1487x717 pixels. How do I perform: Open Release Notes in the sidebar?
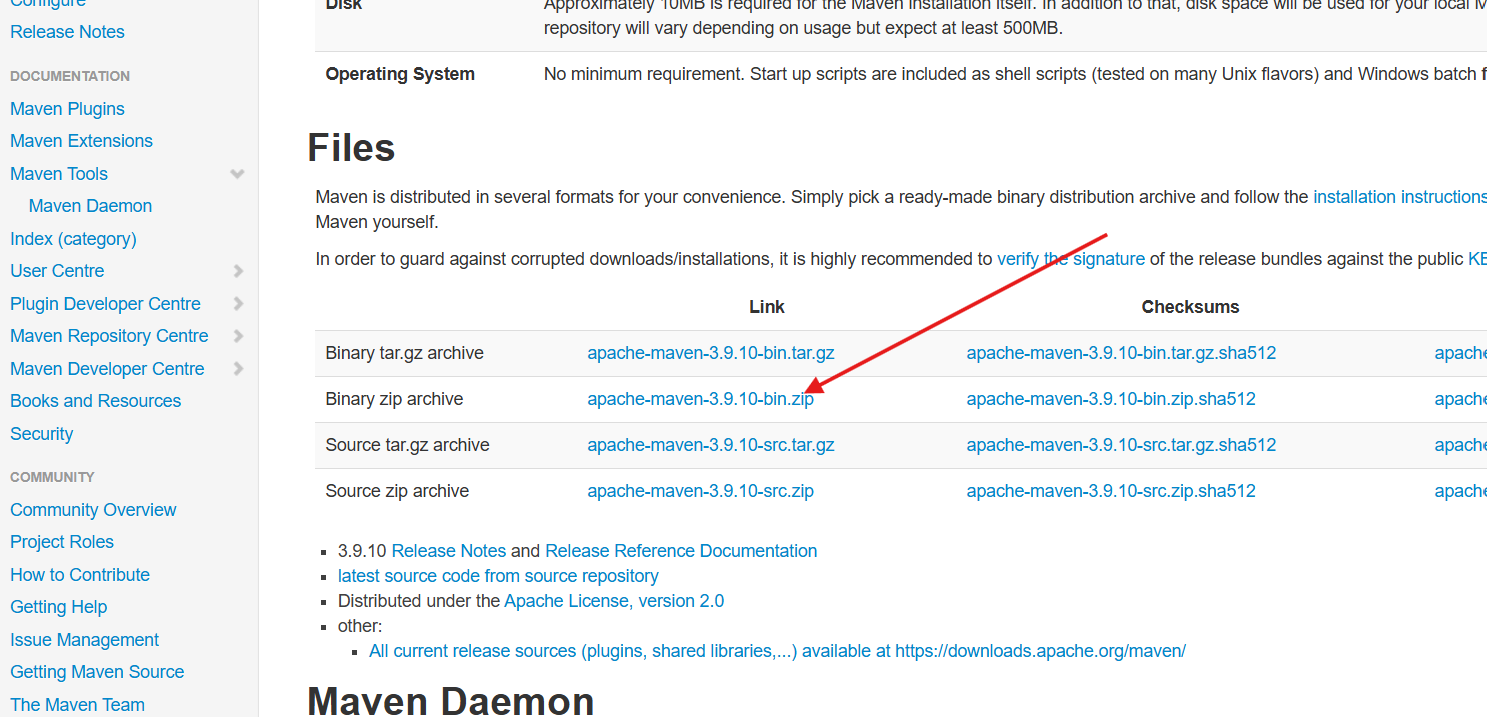click(67, 32)
